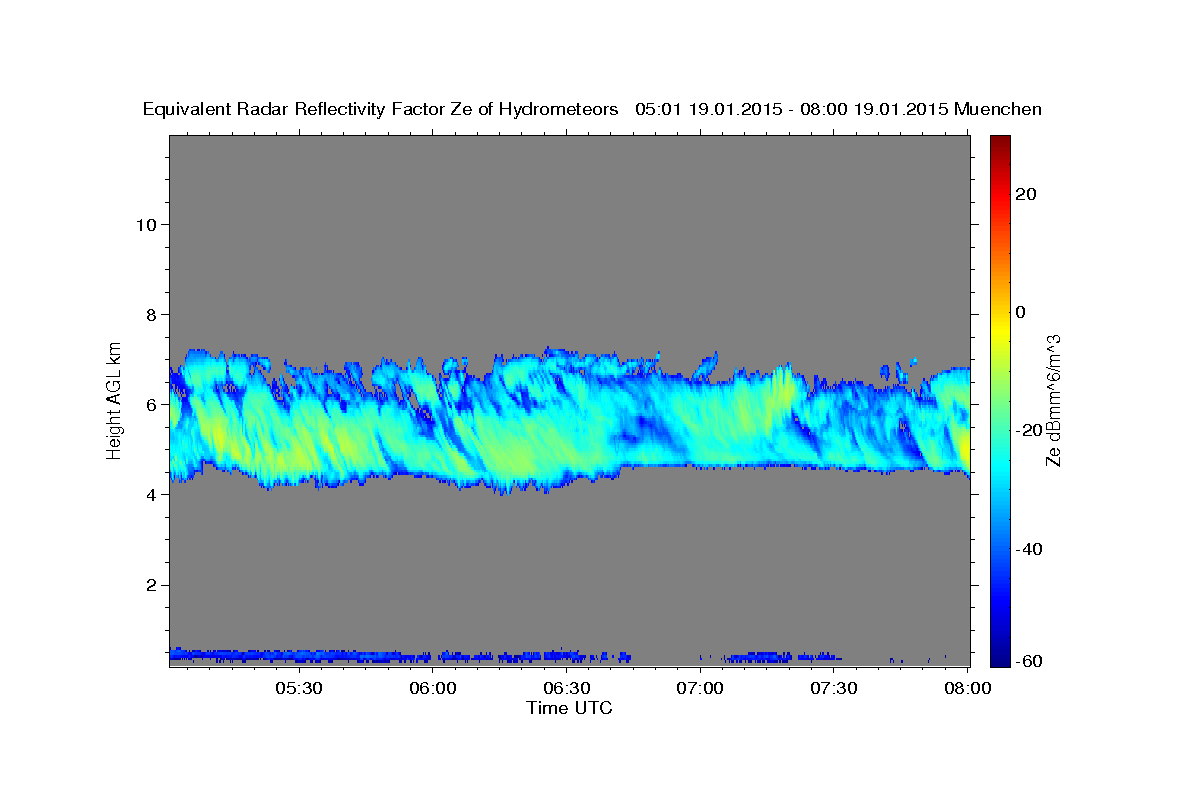The image size is (1200, 800).
Task: Click the 'Time UTC' axis label
Action: coord(569,708)
